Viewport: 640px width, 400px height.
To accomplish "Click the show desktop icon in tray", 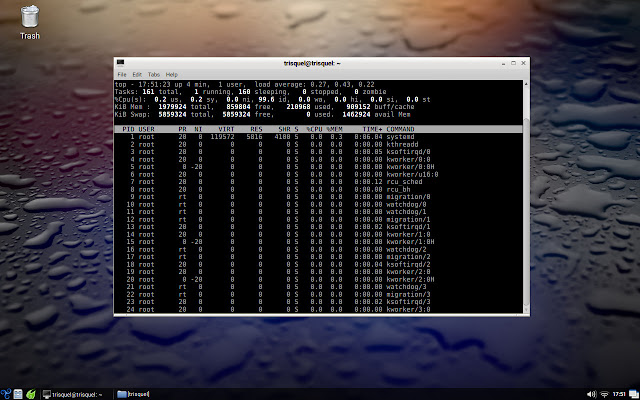I will coord(633,394).
